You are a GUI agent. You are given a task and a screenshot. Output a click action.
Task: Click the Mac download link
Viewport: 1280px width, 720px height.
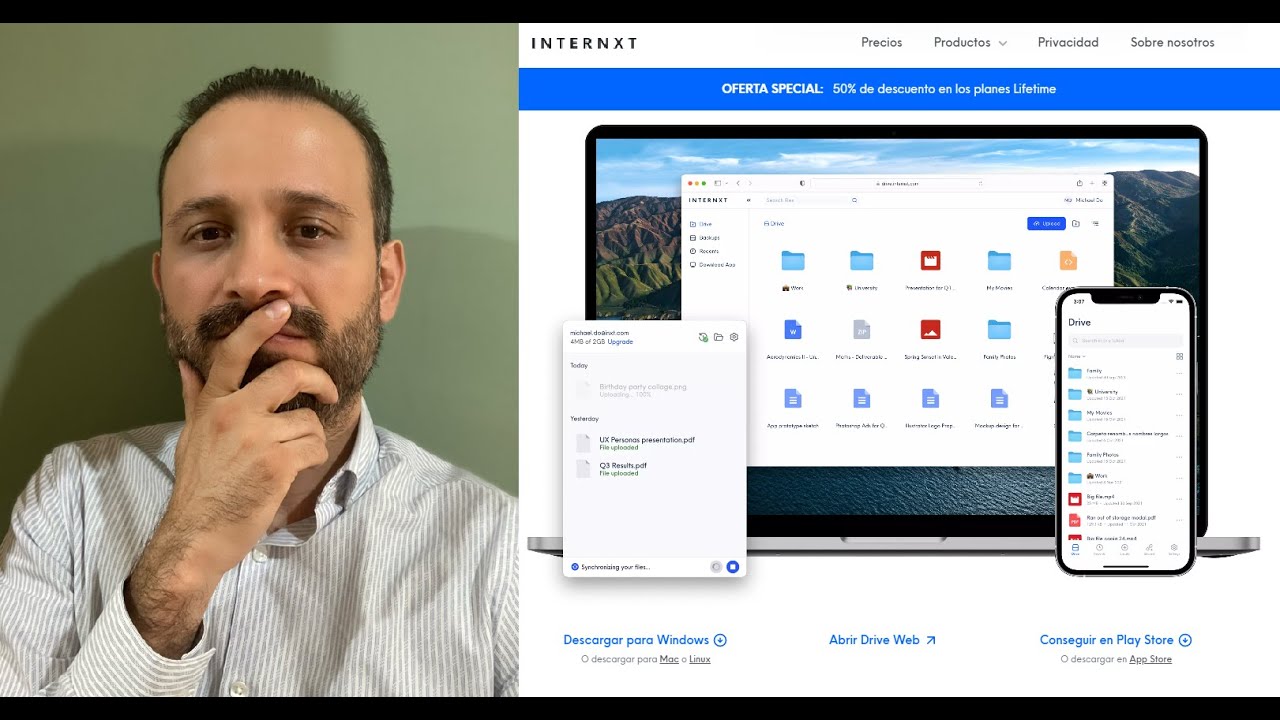(669, 660)
